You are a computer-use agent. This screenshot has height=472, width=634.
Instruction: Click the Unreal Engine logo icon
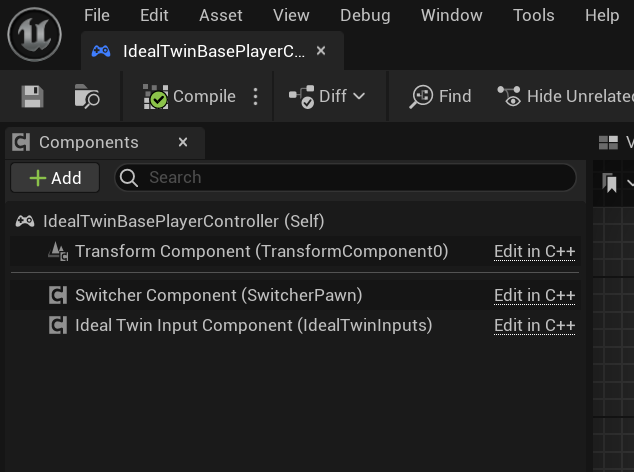(x=35, y=34)
